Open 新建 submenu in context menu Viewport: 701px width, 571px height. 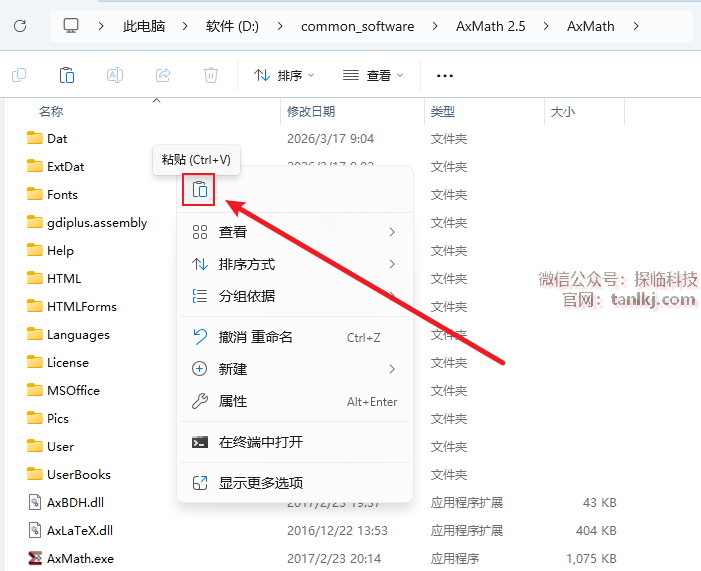[295, 369]
